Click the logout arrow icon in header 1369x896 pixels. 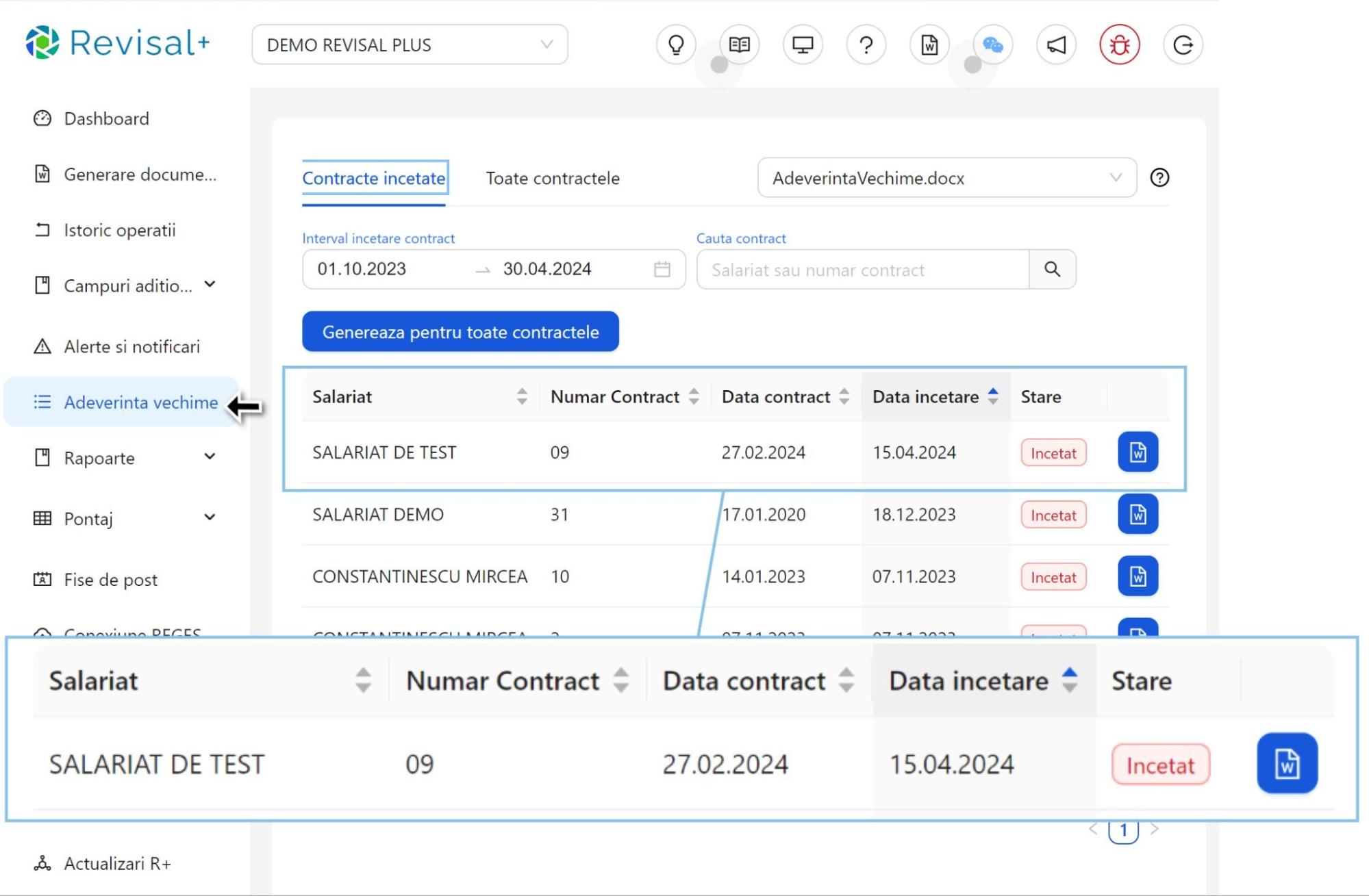[1183, 45]
